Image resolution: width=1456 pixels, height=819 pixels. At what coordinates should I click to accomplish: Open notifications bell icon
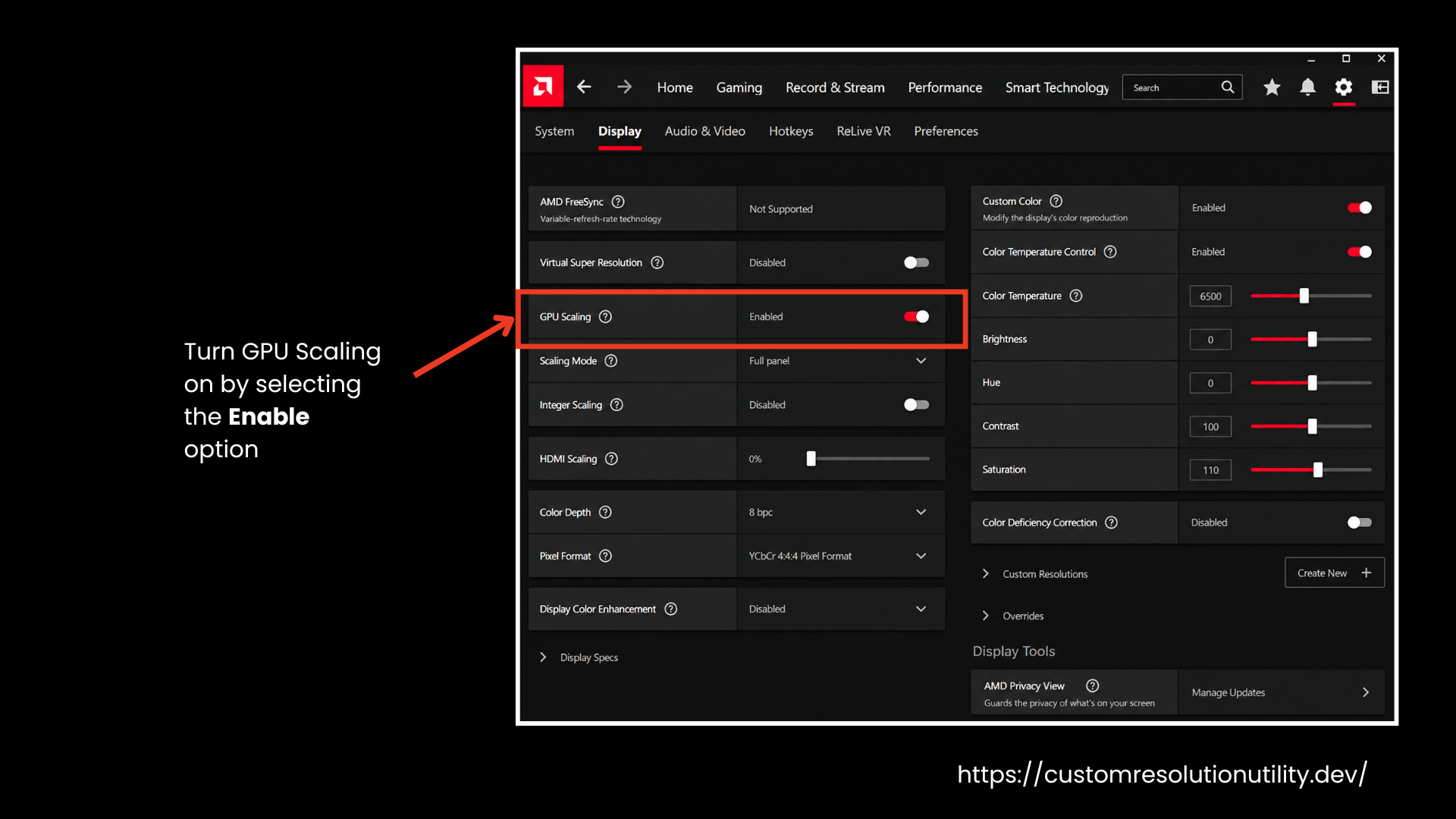pyautogui.click(x=1307, y=87)
